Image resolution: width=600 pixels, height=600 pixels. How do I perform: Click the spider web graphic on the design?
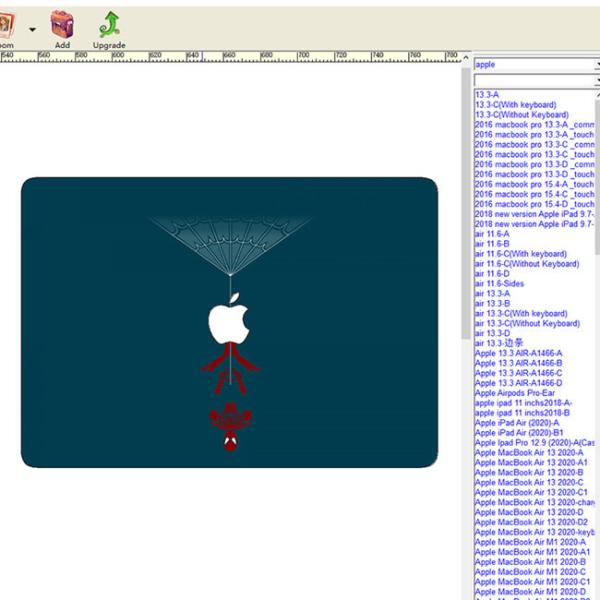(230, 240)
